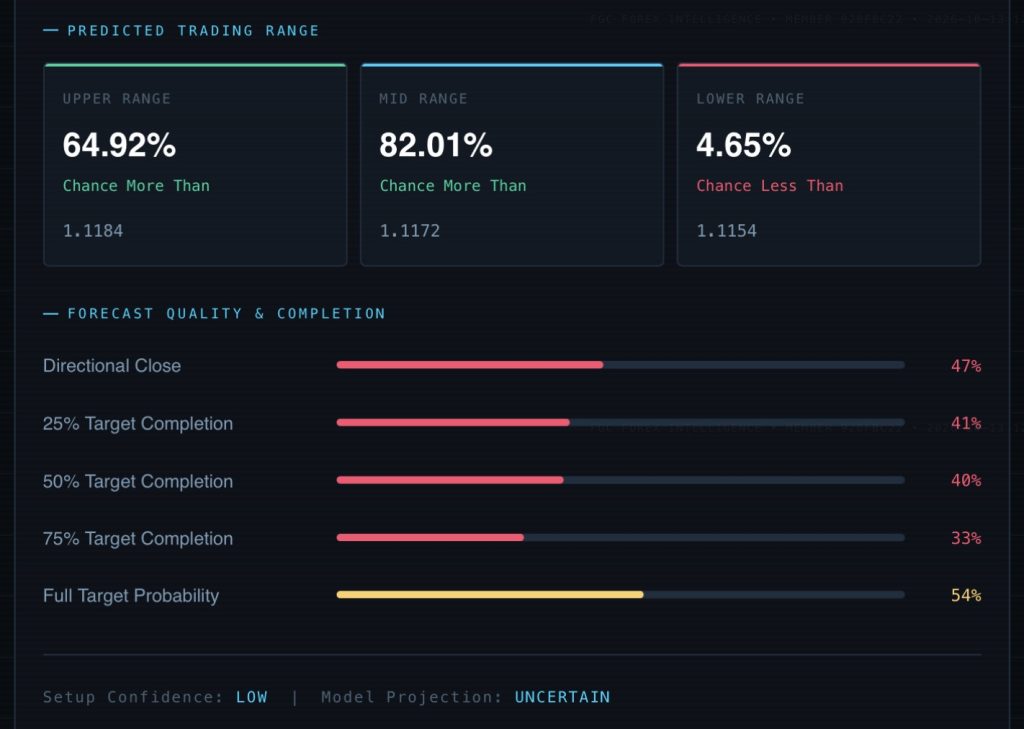Select the Lower Range card label
This screenshot has height=729, width=1024.
tap(750, 99)
